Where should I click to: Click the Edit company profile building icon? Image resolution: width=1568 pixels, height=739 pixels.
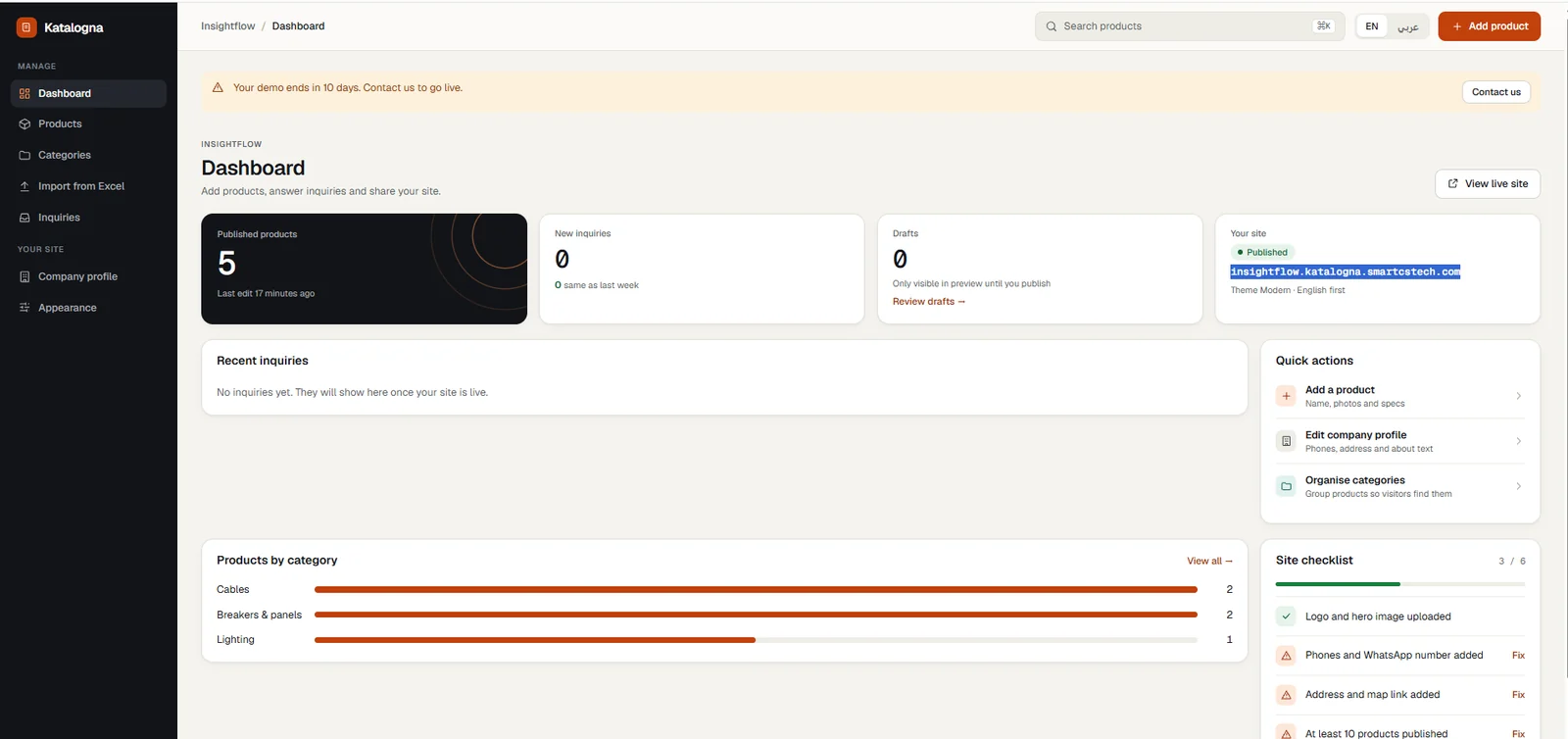pos(1286,441)
